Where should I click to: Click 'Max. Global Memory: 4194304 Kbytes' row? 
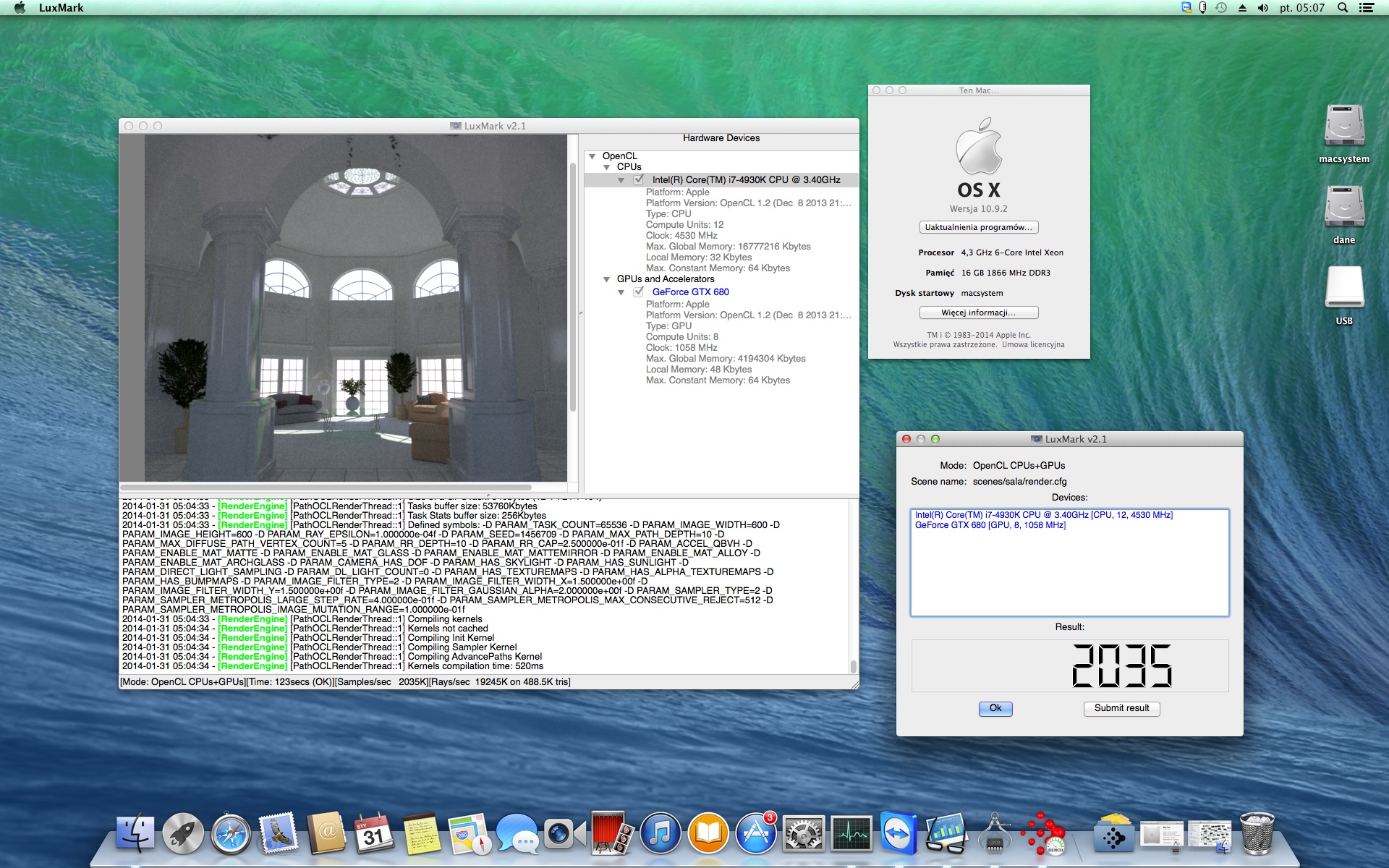click(726, 359)
